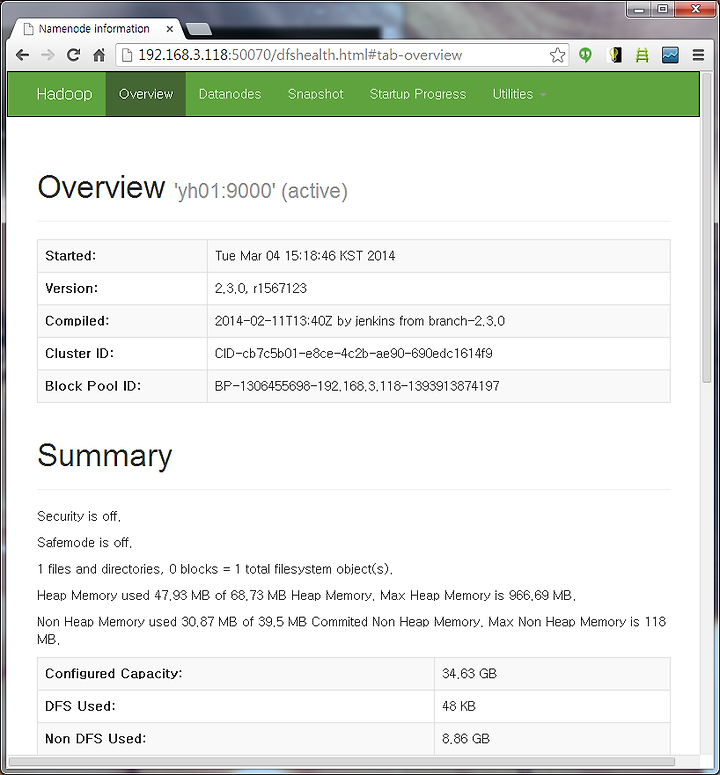Go back with the browser back arrow
The width and height of the screenshot is (720, 775).
pyautogui.click(x=22, y=55)
